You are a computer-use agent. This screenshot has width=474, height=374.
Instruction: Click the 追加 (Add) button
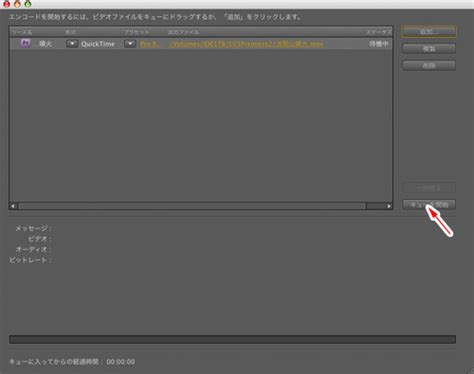(x=429, y=32)
